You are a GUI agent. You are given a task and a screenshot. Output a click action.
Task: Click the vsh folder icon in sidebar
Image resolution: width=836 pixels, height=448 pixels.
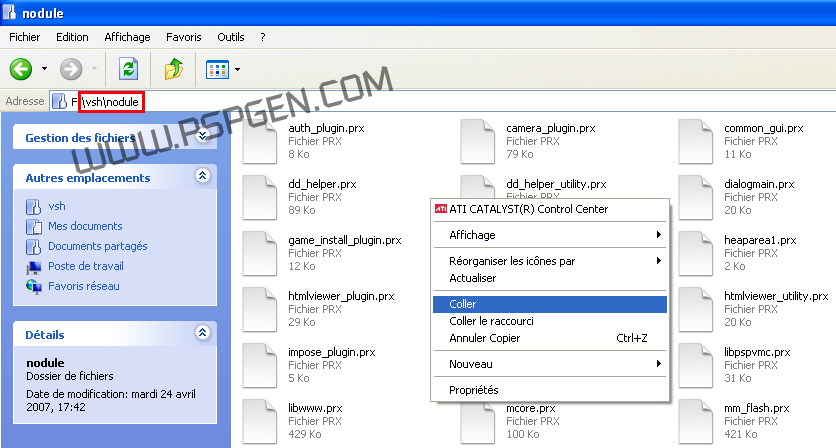[x=34, y=206]
